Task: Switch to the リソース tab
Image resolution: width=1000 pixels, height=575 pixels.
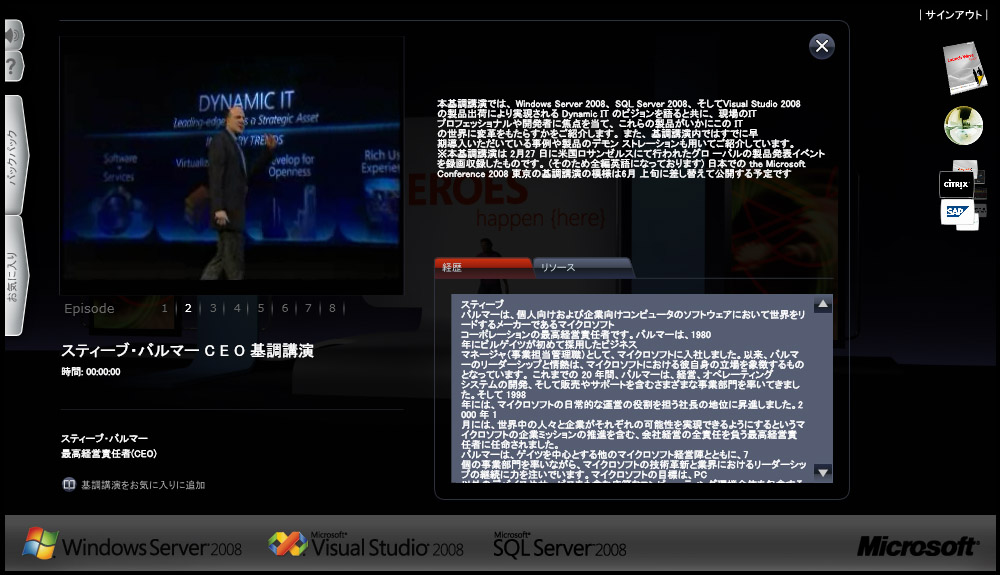Action: pyautogui.click(x=583, y=268)
